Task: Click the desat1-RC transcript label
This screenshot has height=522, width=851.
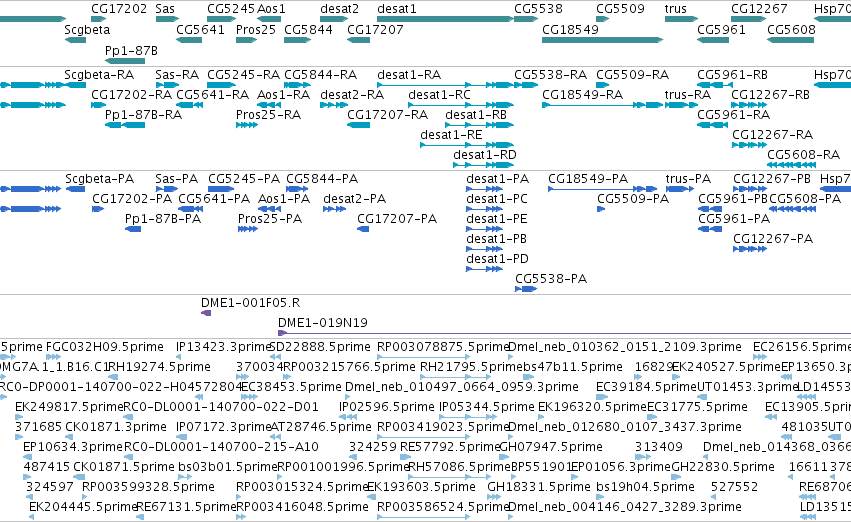Action: click(439, 94)
